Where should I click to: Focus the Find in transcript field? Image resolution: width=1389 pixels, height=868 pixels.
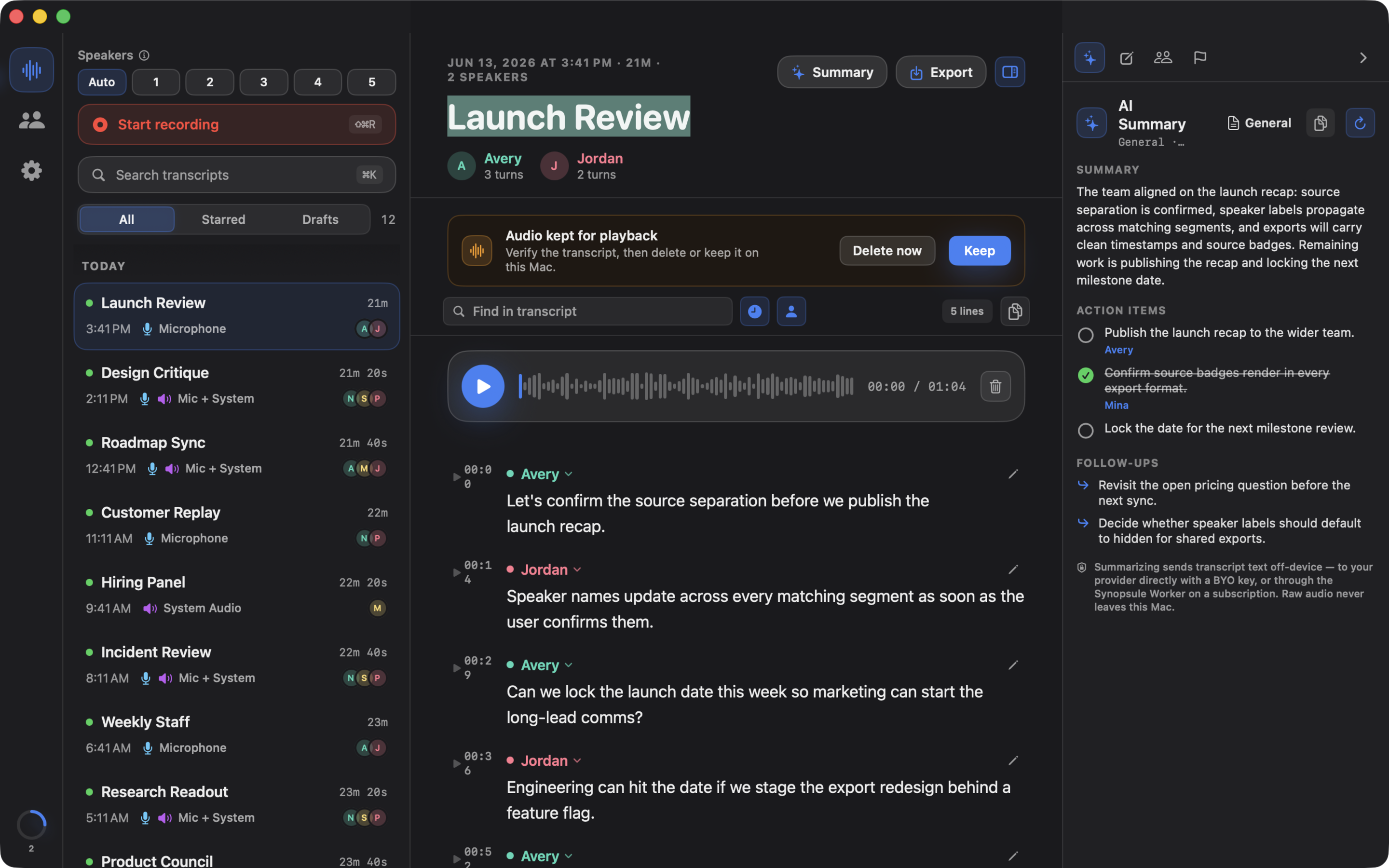[587, 311]
